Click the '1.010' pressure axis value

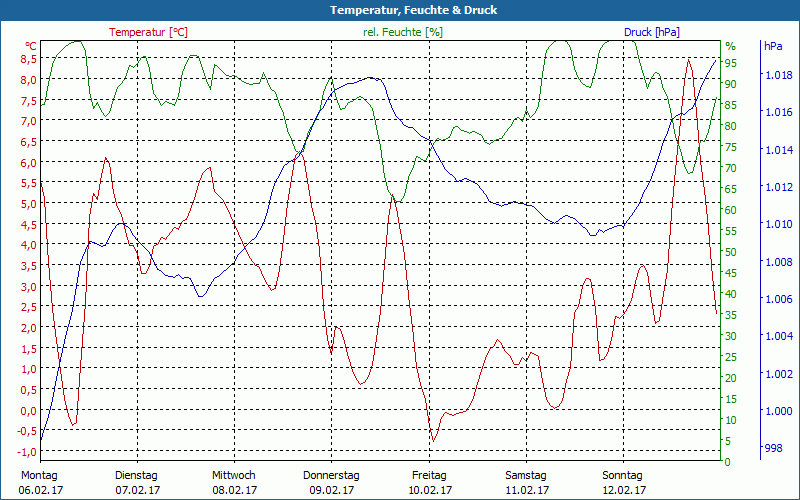[778, 224]
